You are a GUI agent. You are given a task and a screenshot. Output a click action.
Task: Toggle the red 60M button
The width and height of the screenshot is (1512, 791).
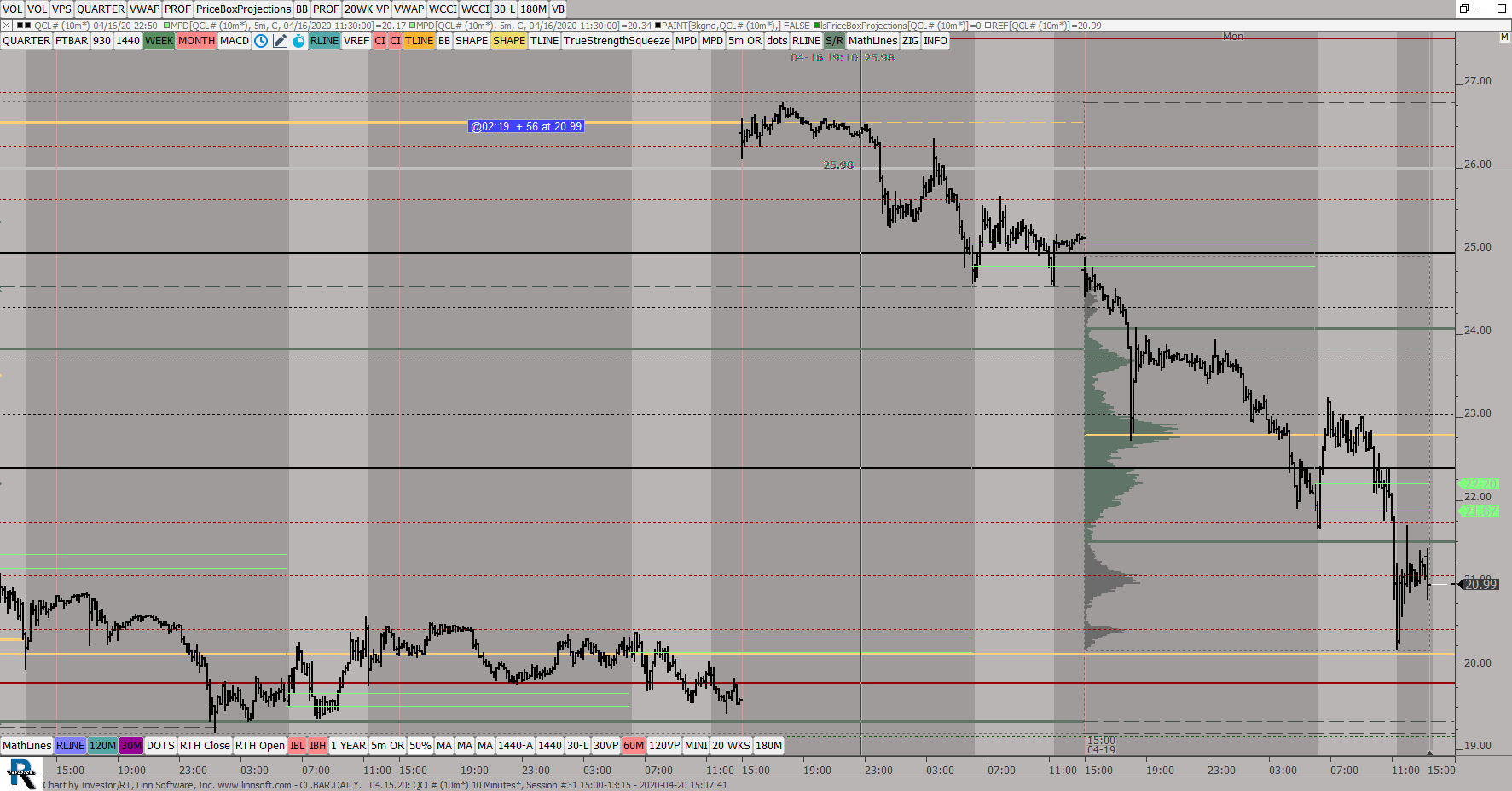point(634,746)
